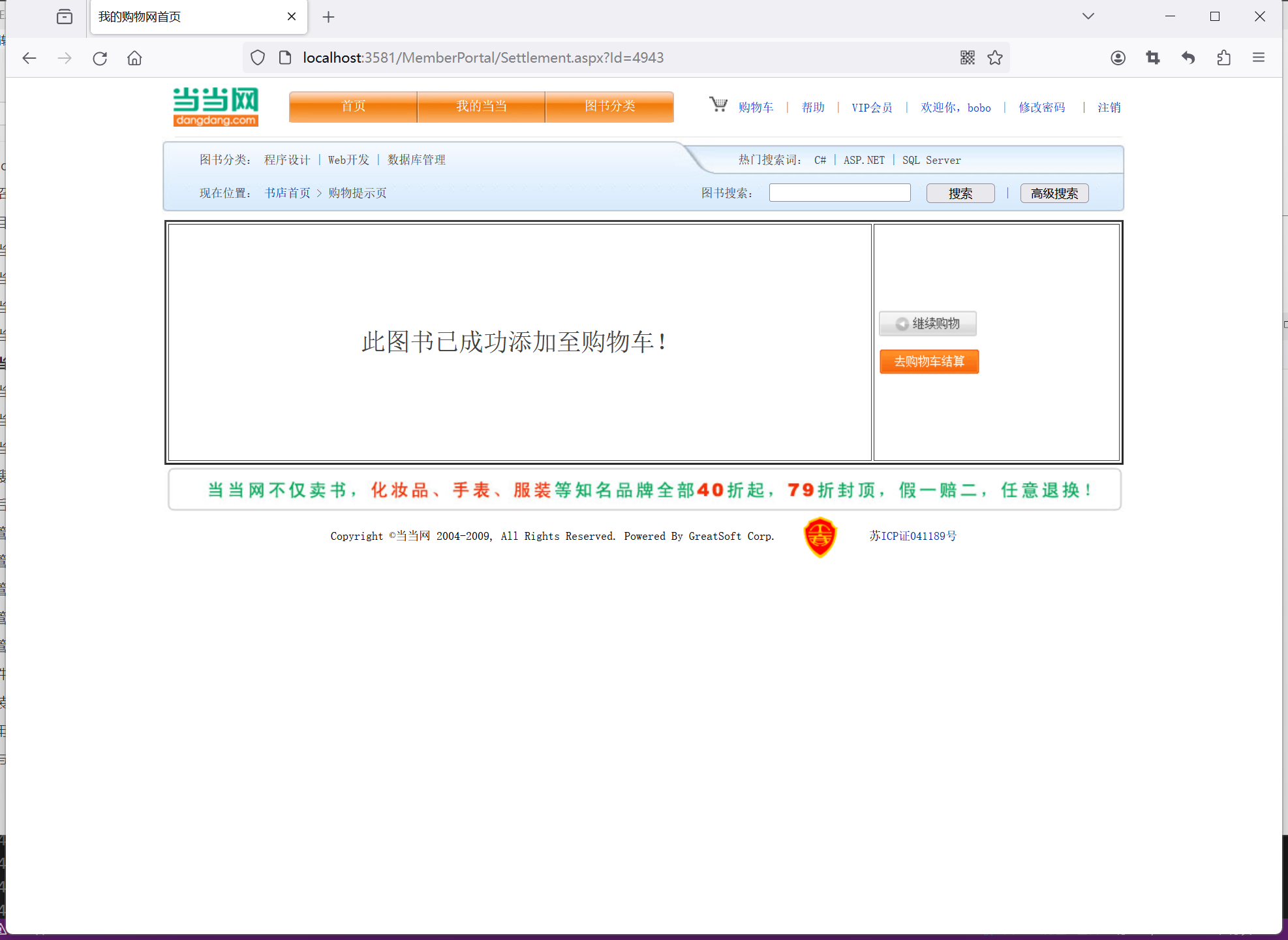Image resolution: width=1288 pixels, height=940 pixels.
Task: Open a new browser tab
Action: pyautogui.click(x=328, y=17)
